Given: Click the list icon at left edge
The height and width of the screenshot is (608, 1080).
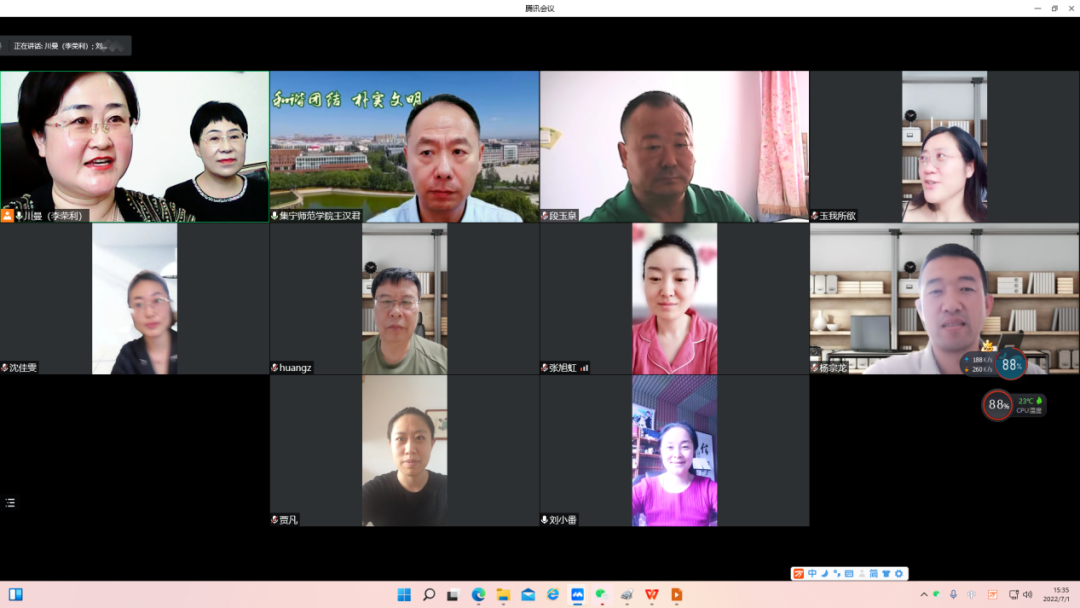Looking at the screenshot, I should pos(11,503).
